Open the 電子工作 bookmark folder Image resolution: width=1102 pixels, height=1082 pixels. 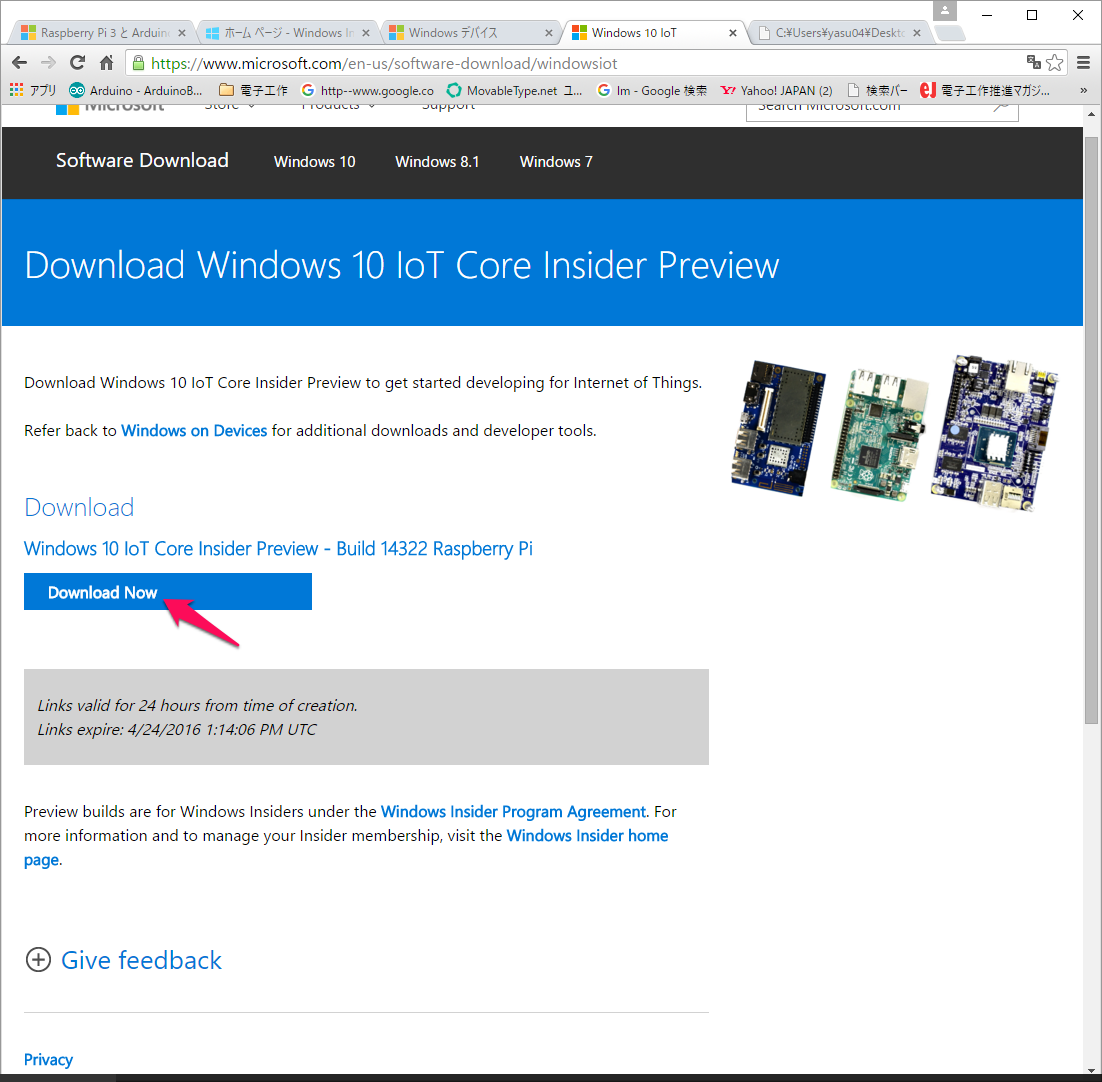click(x=253, y=91)
